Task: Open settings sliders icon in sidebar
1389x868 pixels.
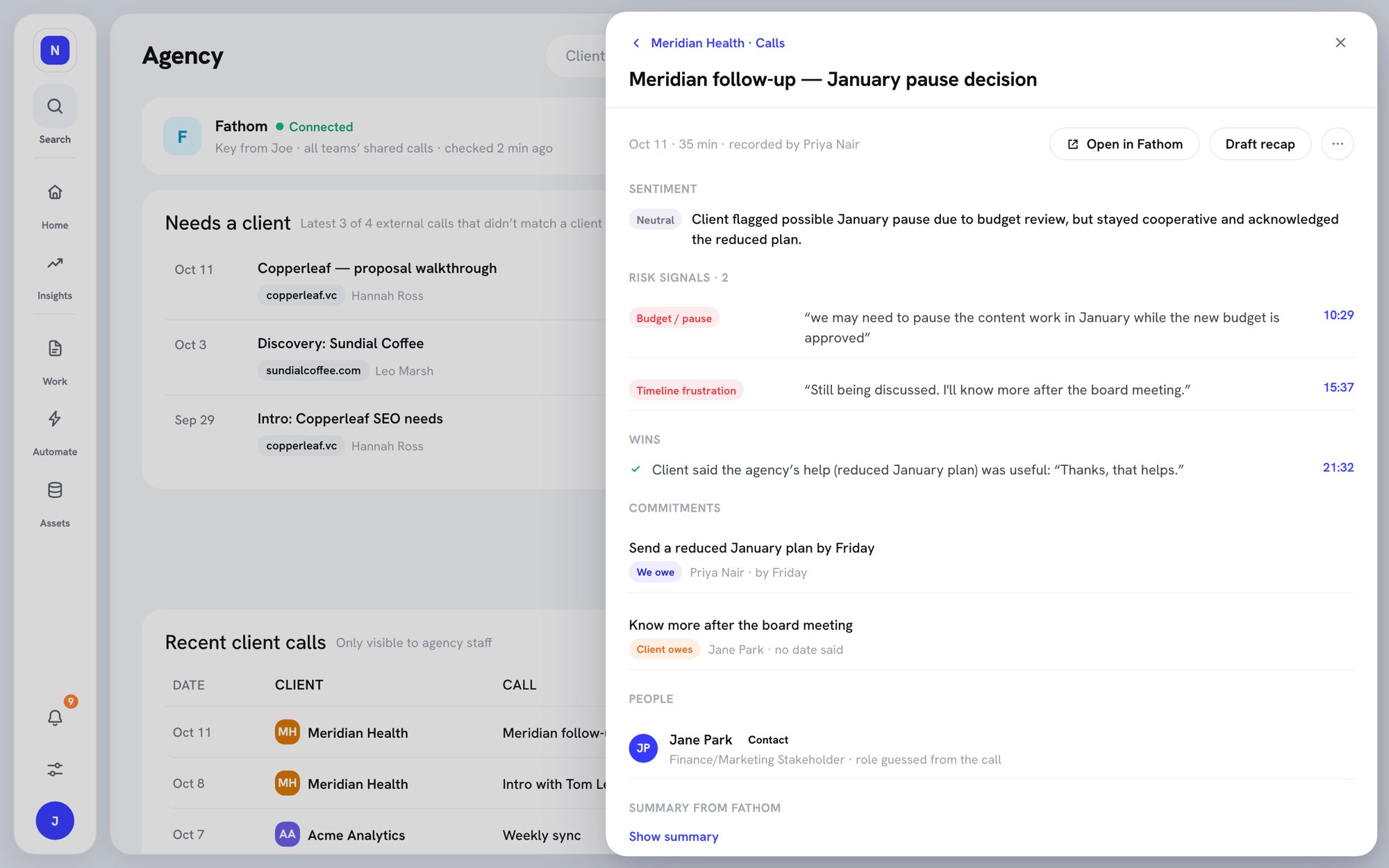Action: tap(55, 769)
